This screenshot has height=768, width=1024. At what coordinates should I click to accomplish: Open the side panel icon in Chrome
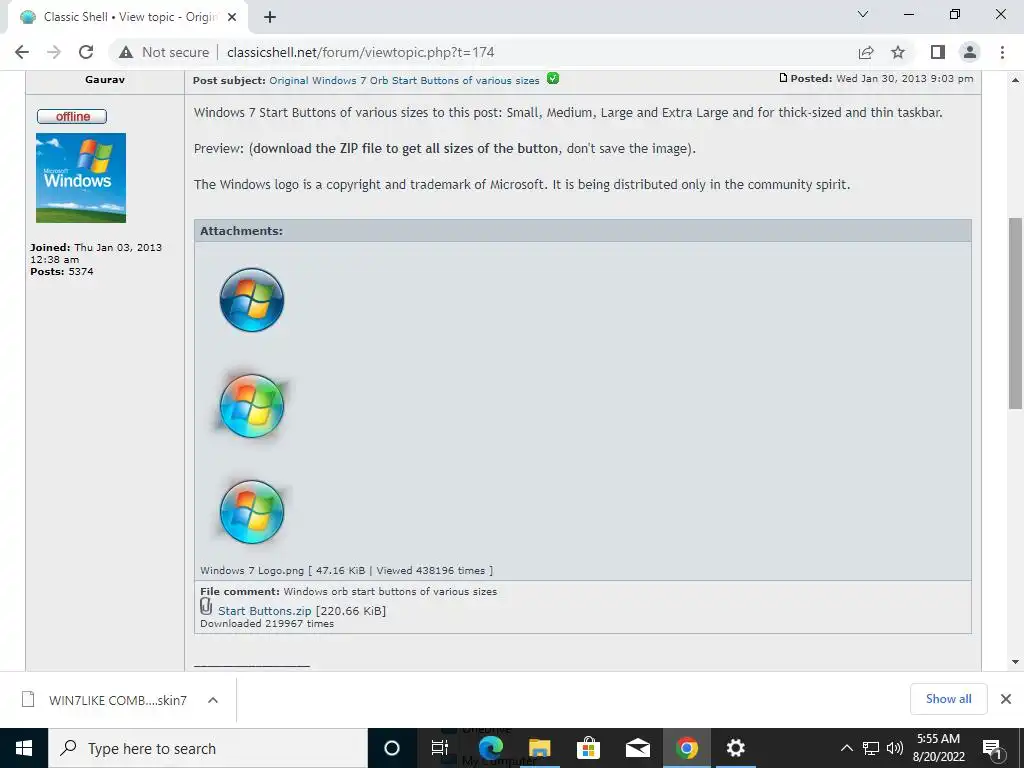tap(938, 52)
